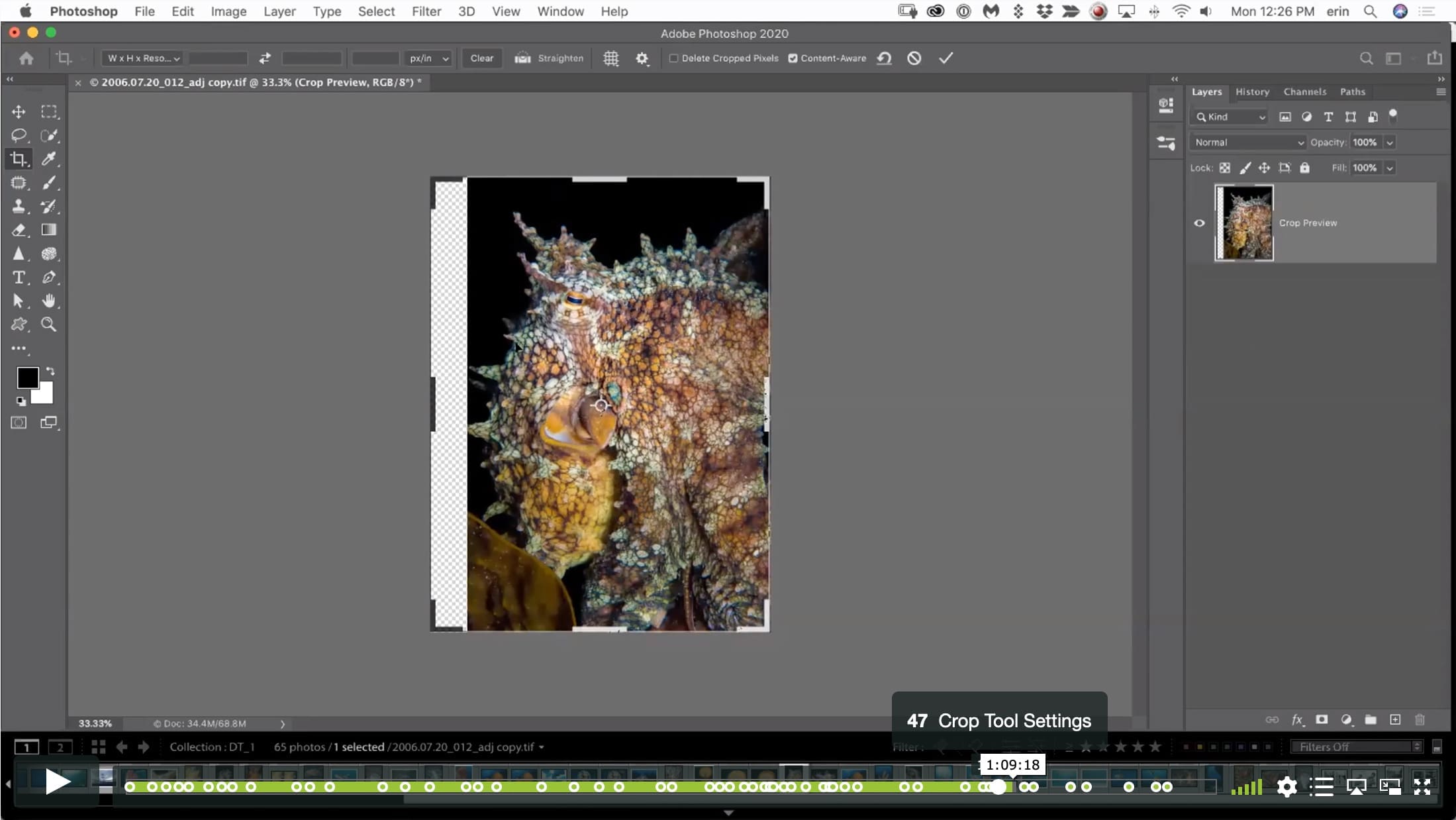Open additional crop settings gear
This screenshot has width=1456, height=820.
(x=642, y=58)
